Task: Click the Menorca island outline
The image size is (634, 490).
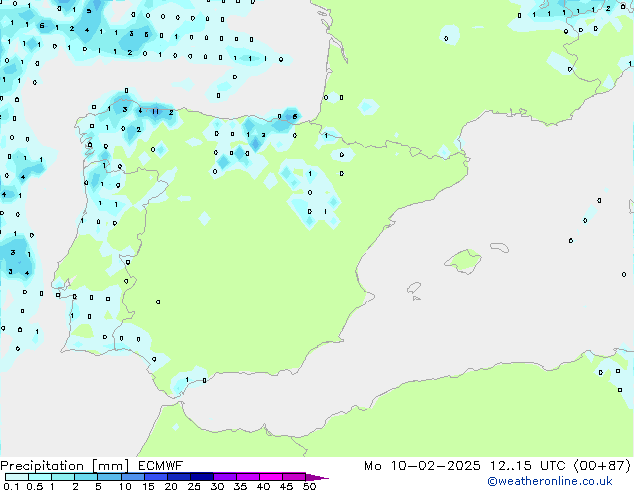Action: pos(500,247)
